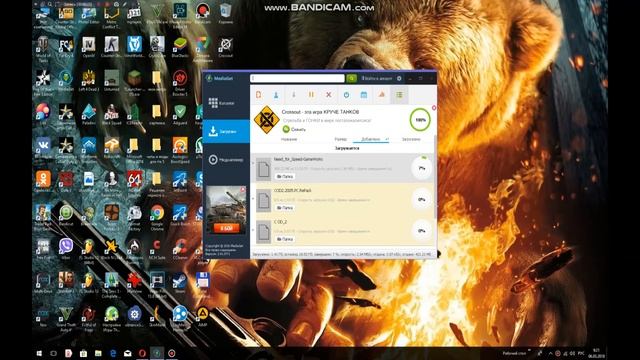Select the Need_for_Speed download row
Viewport: 640px width, 360px height.
342,168
